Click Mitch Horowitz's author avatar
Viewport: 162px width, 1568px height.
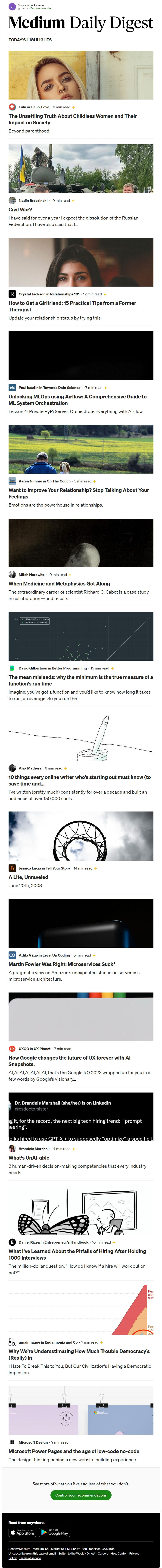pos(12,575)
